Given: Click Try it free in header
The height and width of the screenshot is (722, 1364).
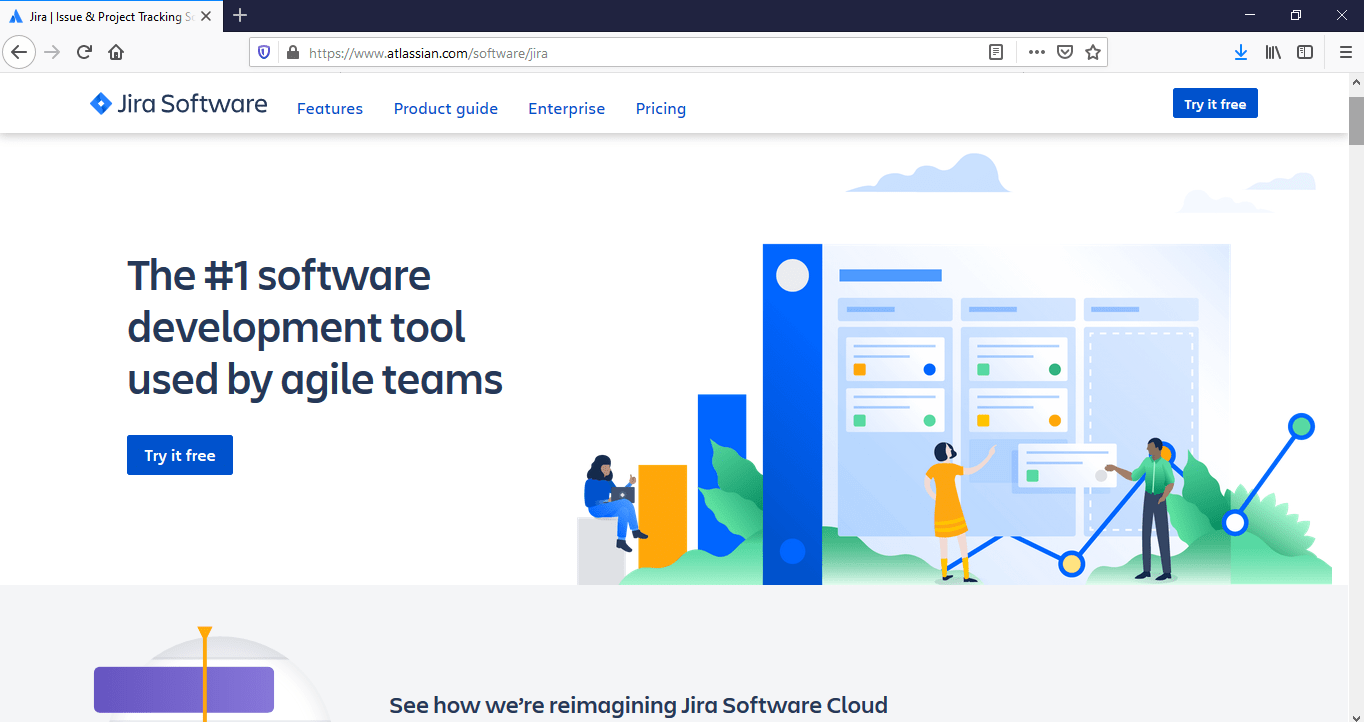Looking at the screenshot, I should tap(1215, 104).
